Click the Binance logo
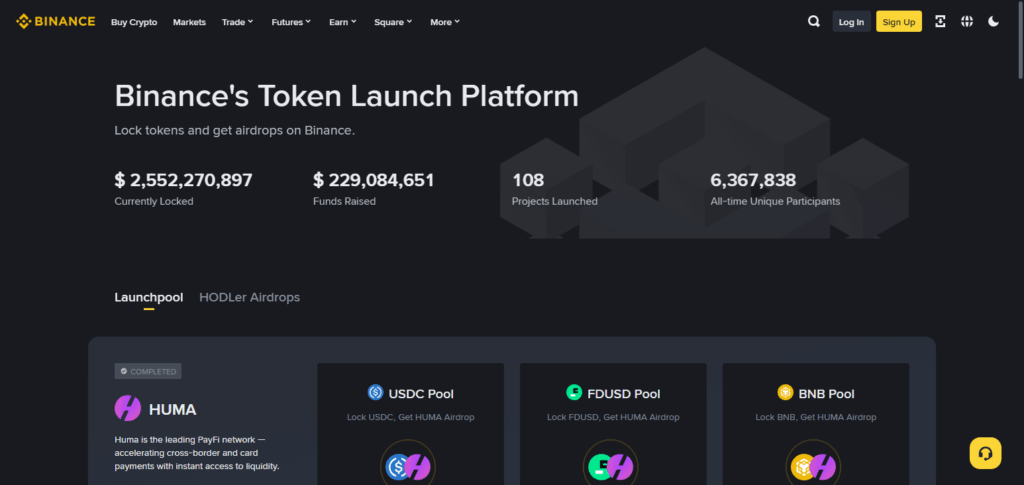This screenshot has height=485, width=1024. pos(56,22)
